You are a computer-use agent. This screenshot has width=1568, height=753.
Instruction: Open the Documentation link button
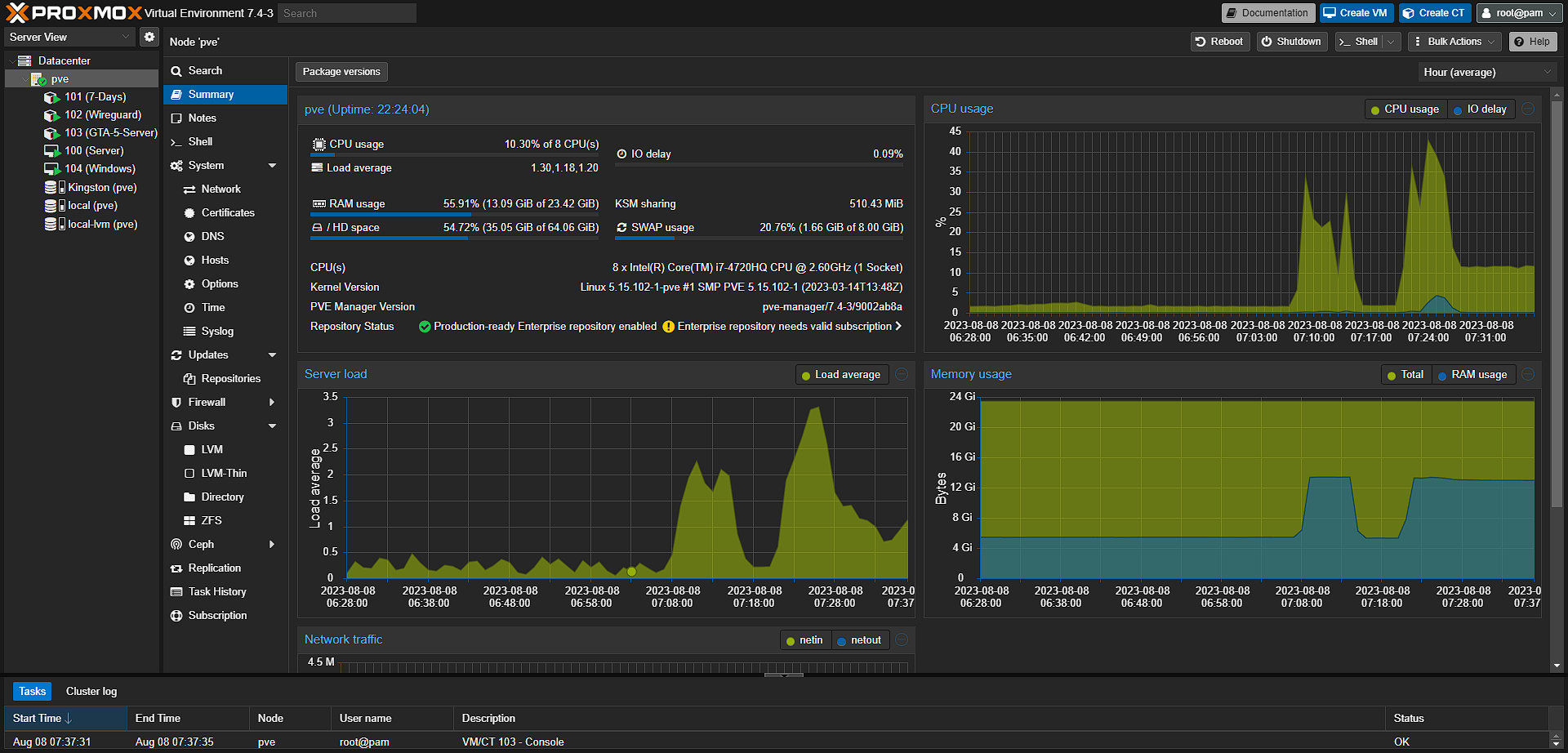point(1268,13)
